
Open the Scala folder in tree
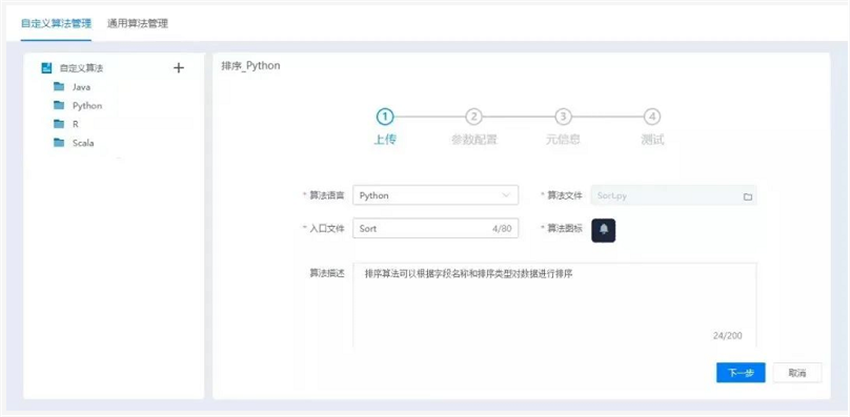(82, 143)
